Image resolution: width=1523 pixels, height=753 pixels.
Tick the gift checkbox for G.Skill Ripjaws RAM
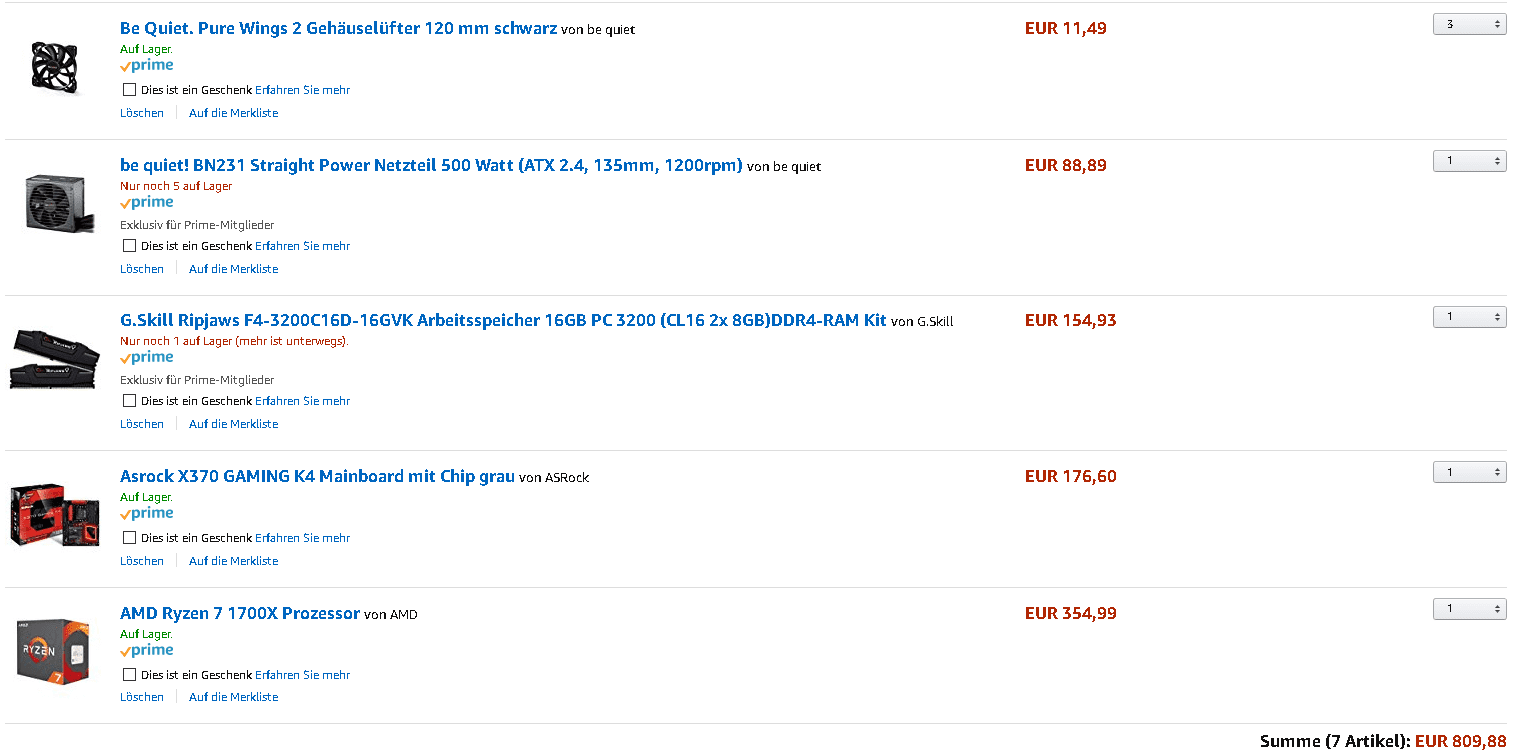coord(129,401)
